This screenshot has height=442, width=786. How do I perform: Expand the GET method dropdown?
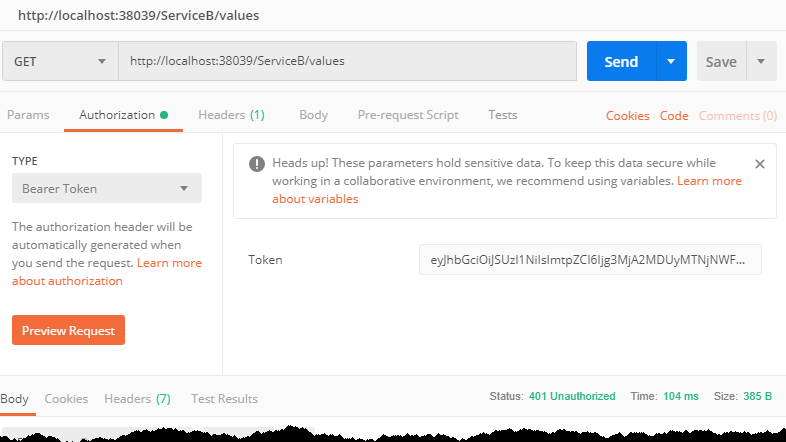point(60,61)
